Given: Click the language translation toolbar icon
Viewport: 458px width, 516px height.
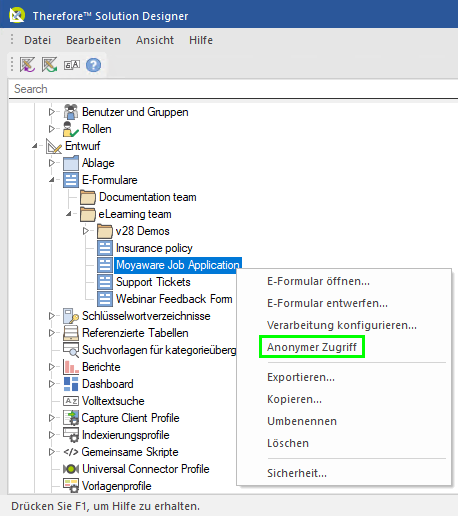Looking at the screenshot, I should tap(72, 65).
